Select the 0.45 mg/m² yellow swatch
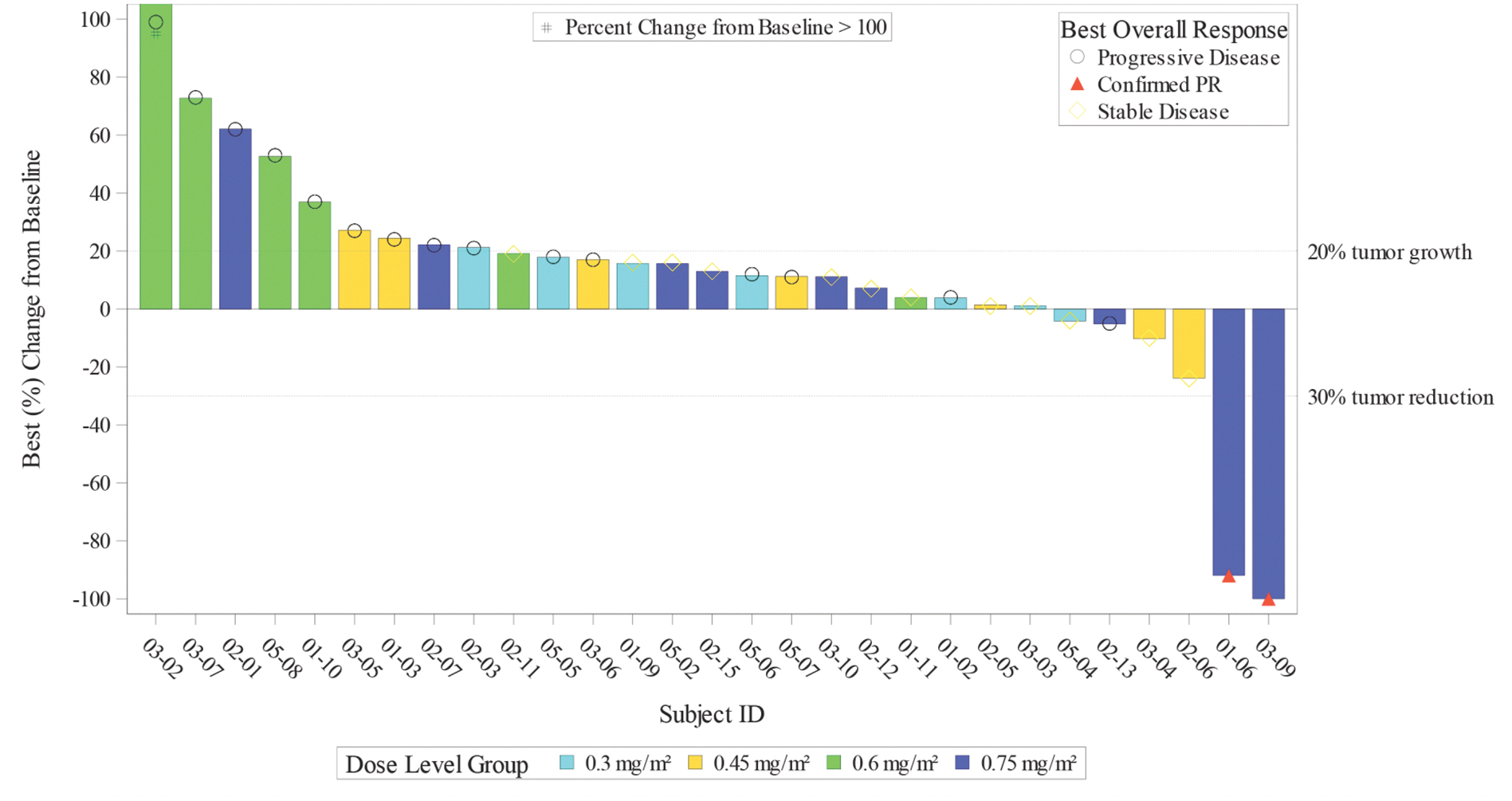1512x801 pixels. coord(695,763)
